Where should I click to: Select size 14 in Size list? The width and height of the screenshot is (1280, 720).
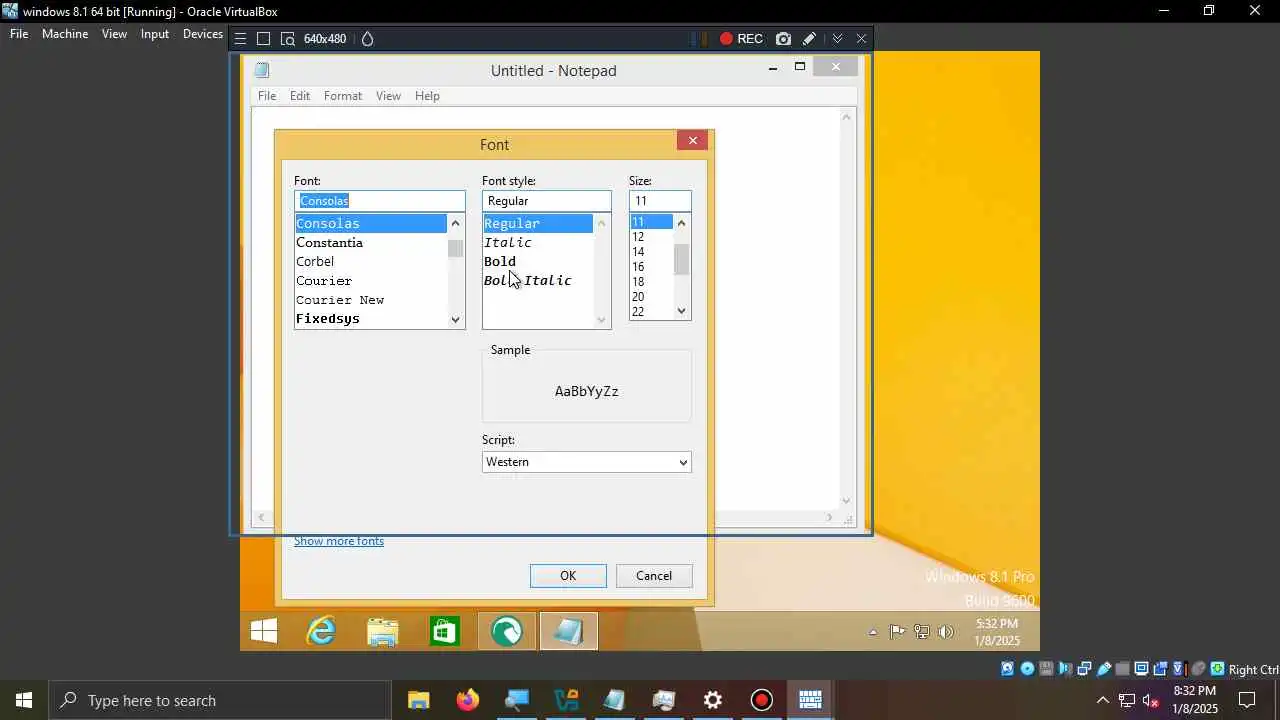tap(638, 252)
